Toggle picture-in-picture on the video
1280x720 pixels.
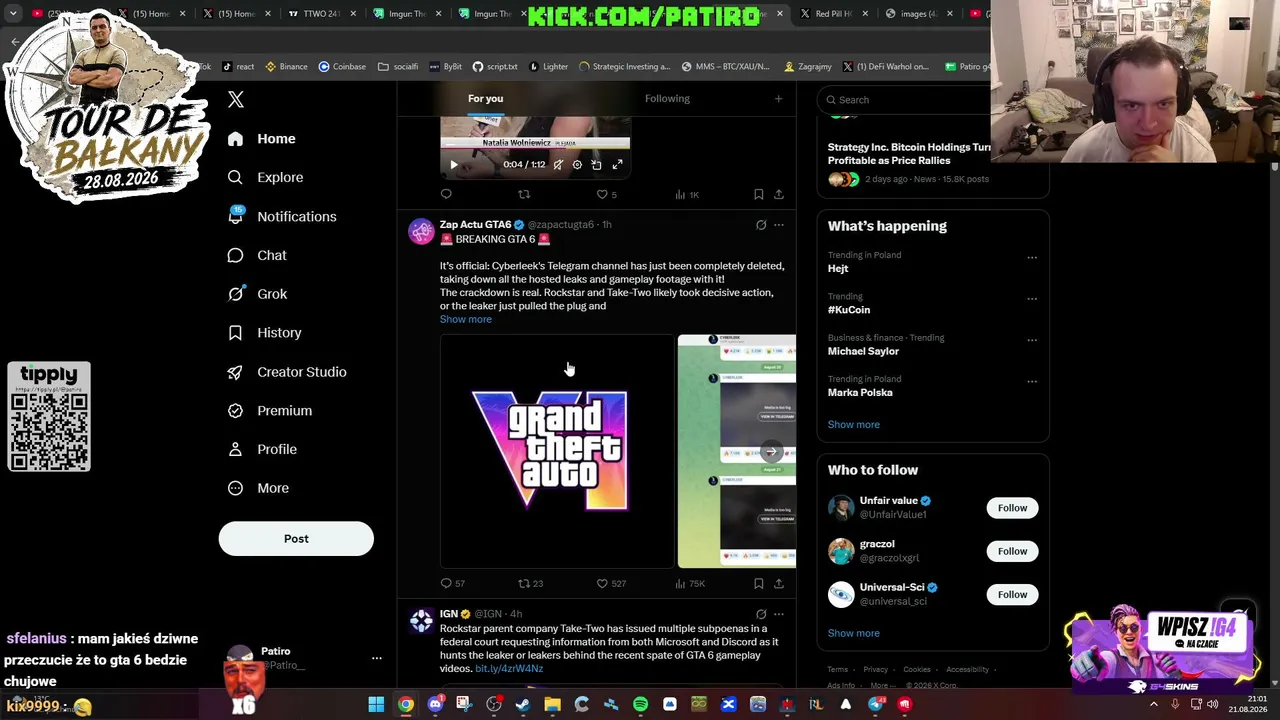click(x=596, y=165)
